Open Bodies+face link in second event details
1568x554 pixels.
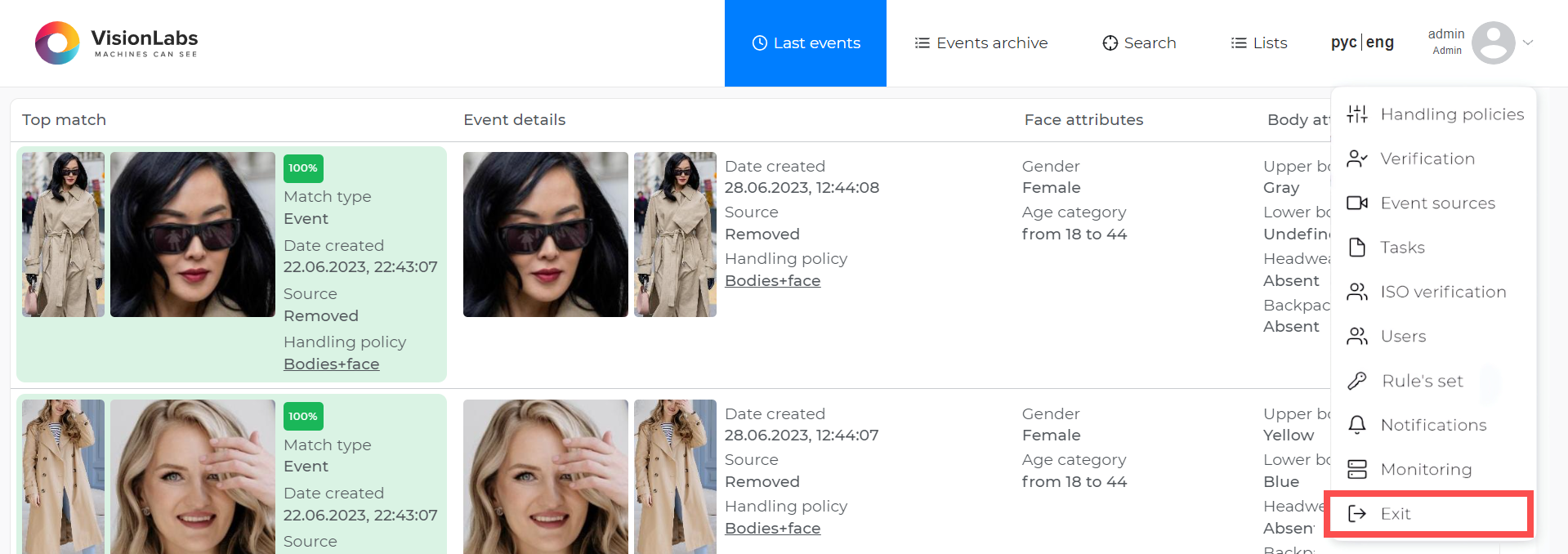(x=772, y=528)
